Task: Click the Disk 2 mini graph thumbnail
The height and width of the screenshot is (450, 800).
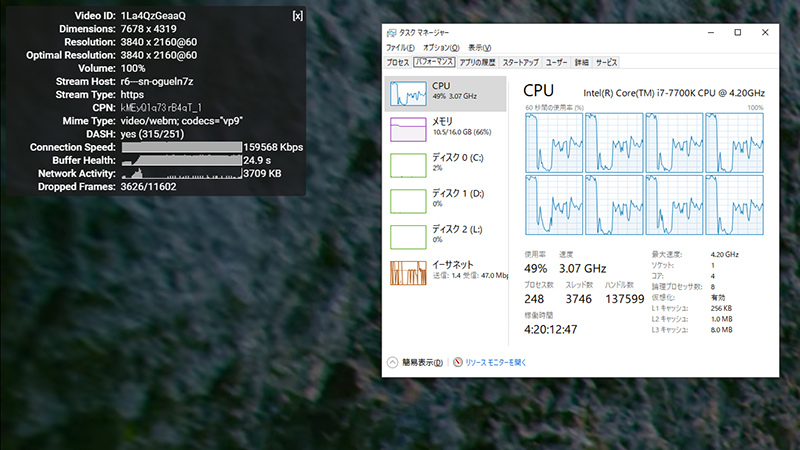Action: pos(408,237)
